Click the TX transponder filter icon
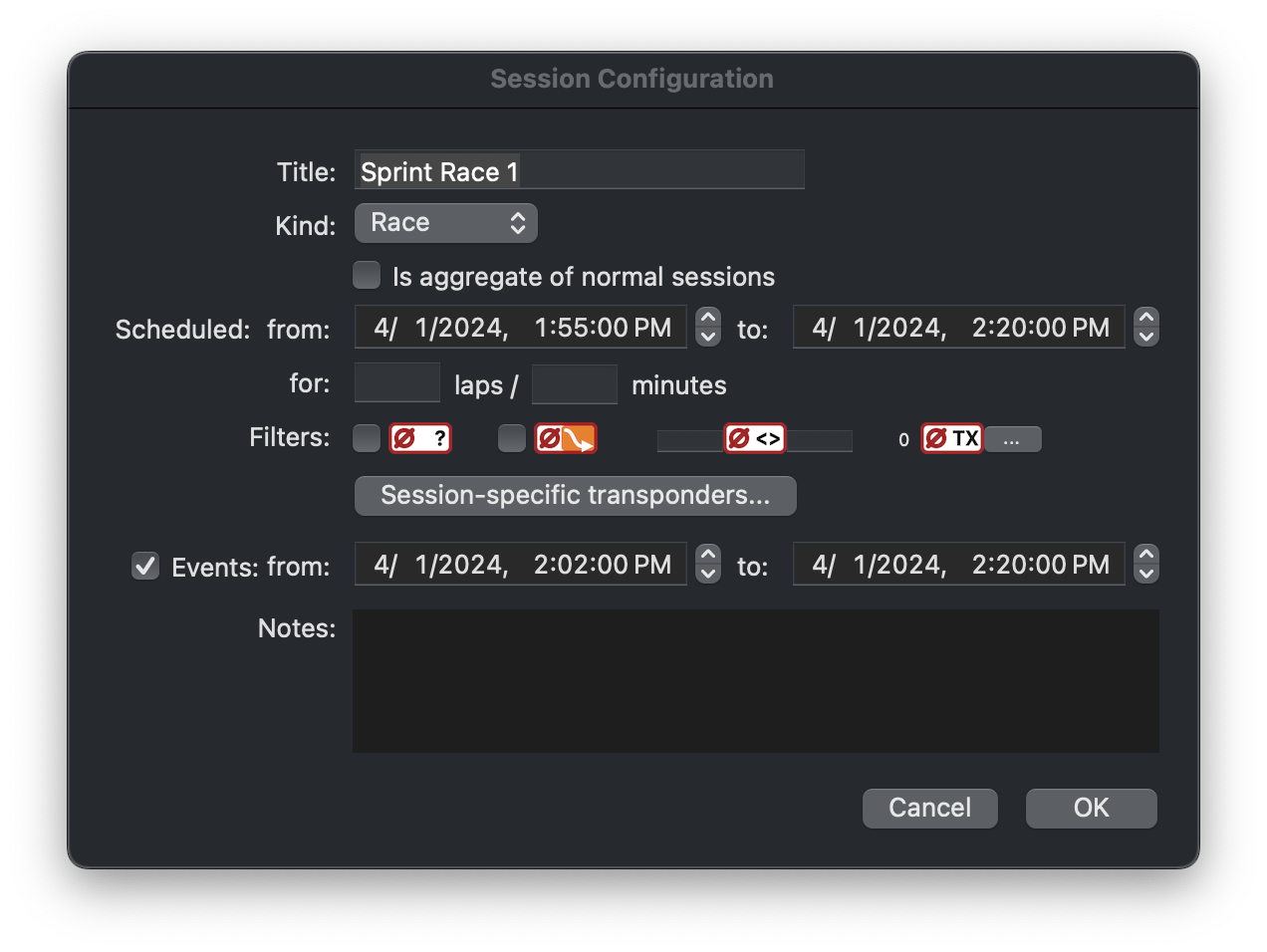 click(x=951, y=438)
